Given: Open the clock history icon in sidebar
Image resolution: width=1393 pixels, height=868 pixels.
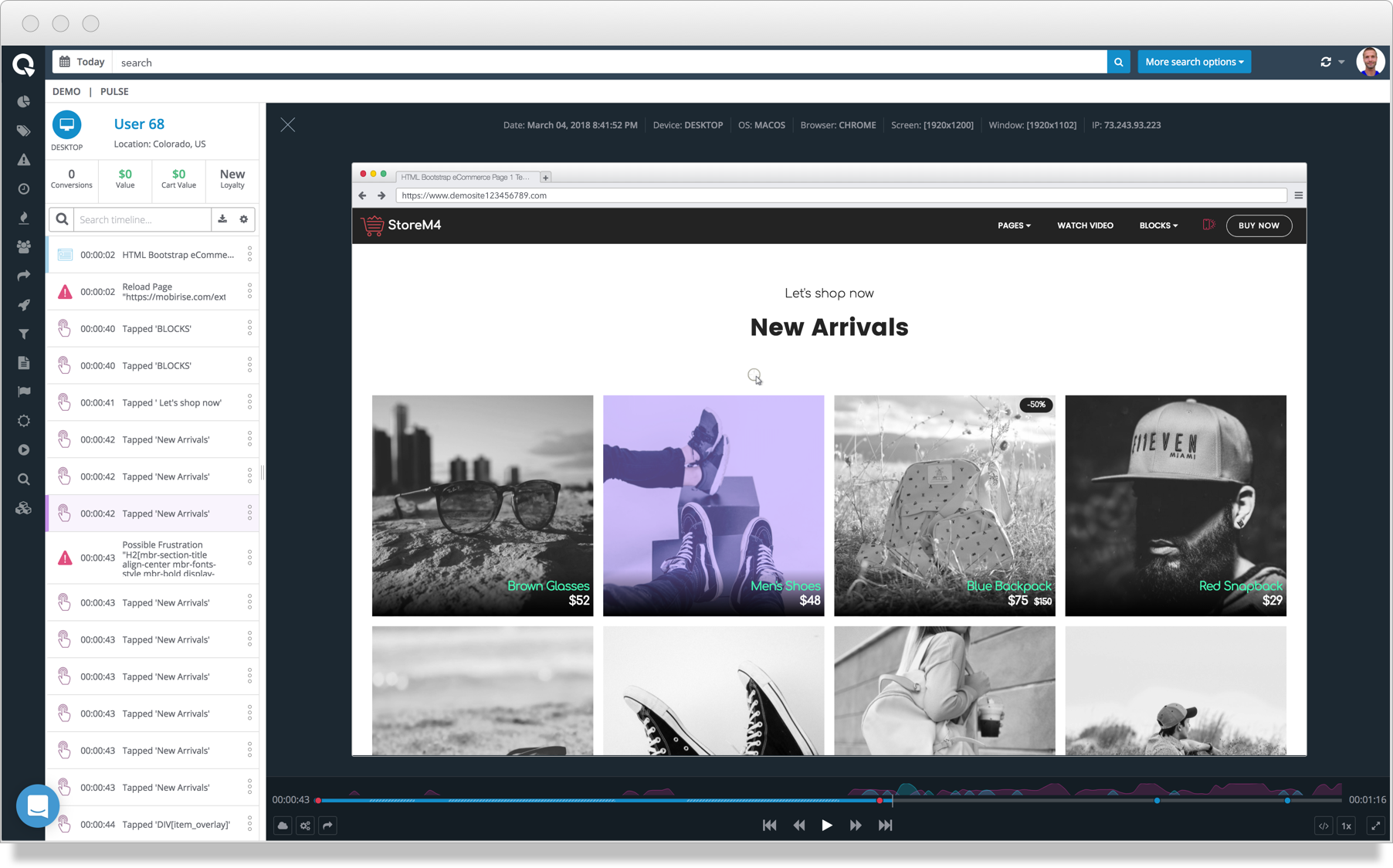Looking at the screenshot, I should [x=24, y=188].
